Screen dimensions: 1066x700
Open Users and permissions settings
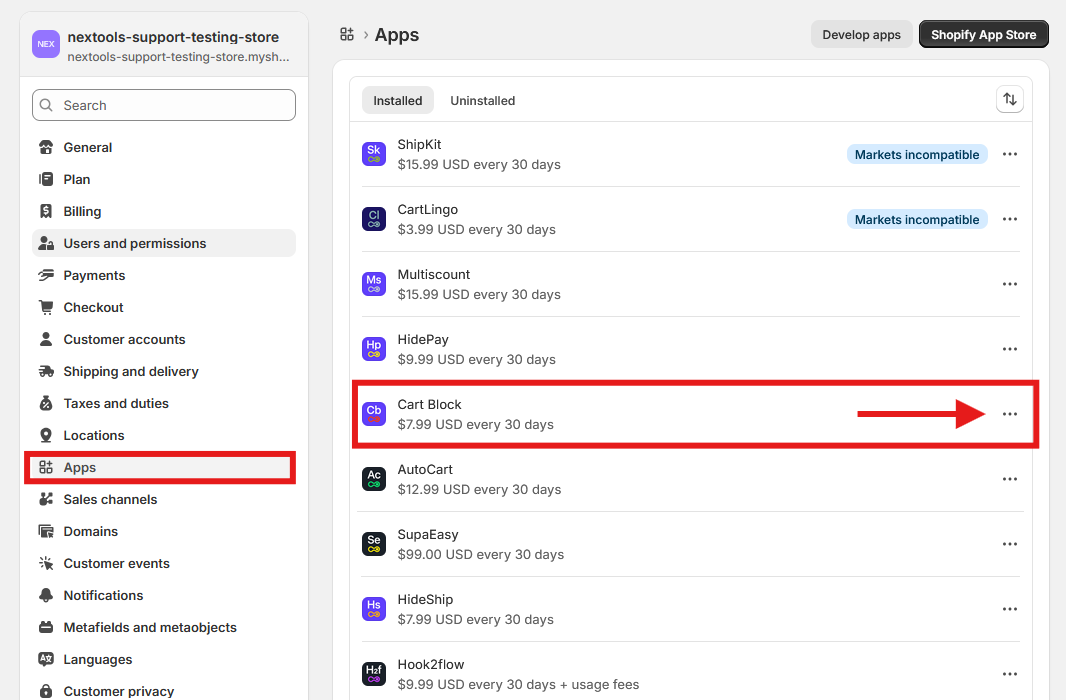pos(134,243)
